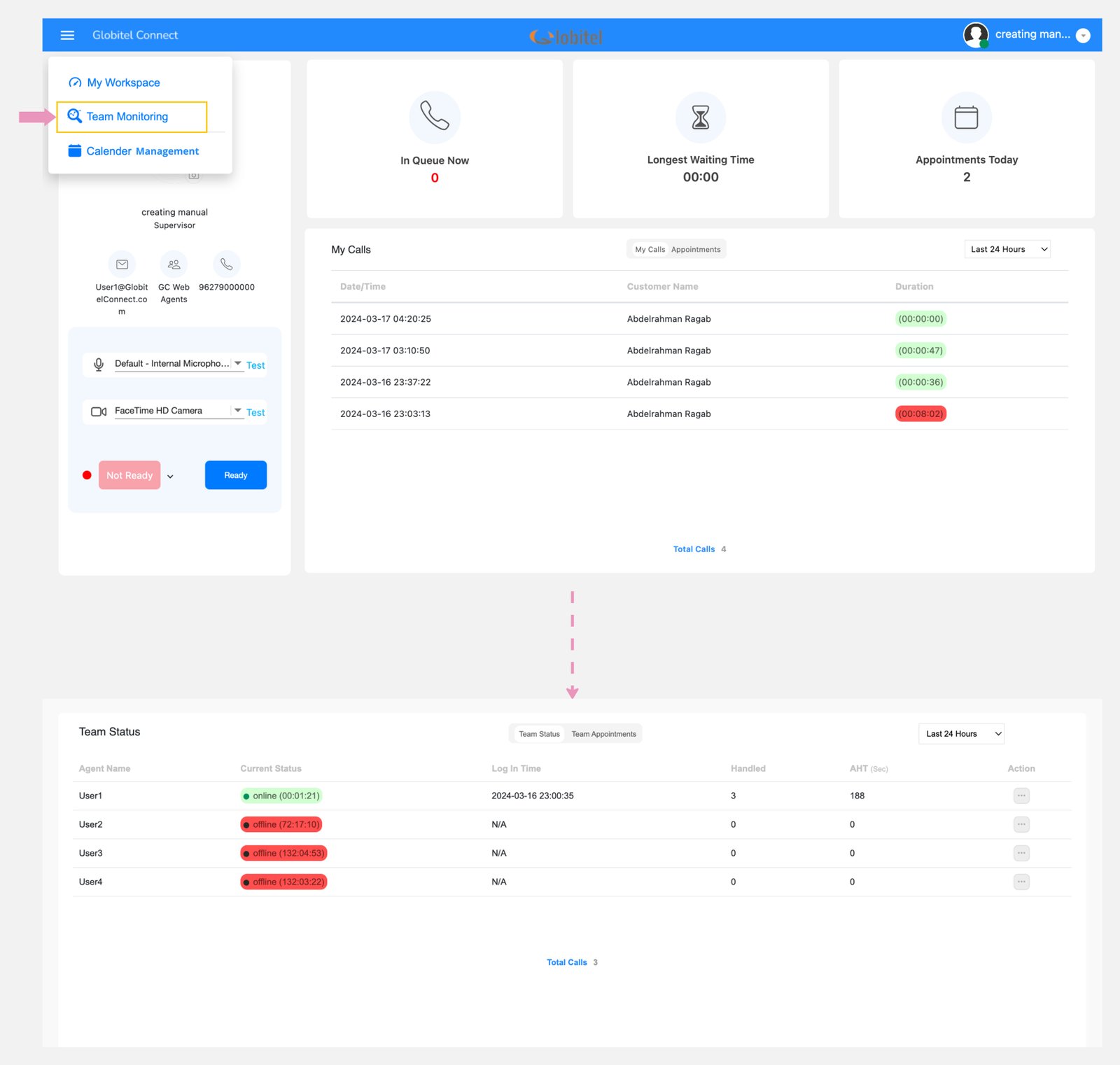Switch to Appointments view in My Calls
The width and height of the screenshot is (1120, 1065).
click(695, 250)
